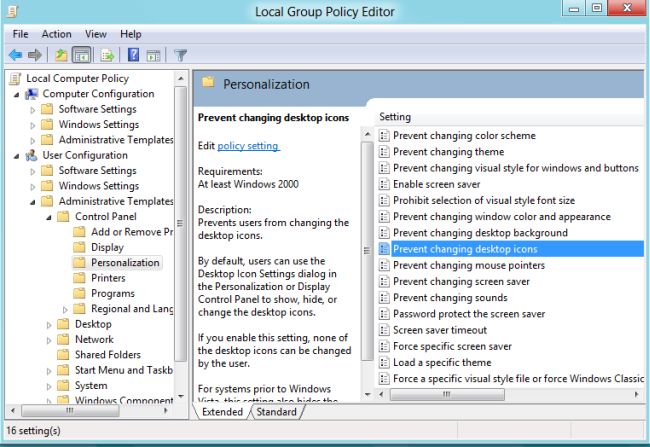Expand the Regional and Language node
Viewport: 650px width, 447px height.
pos(65,309)
